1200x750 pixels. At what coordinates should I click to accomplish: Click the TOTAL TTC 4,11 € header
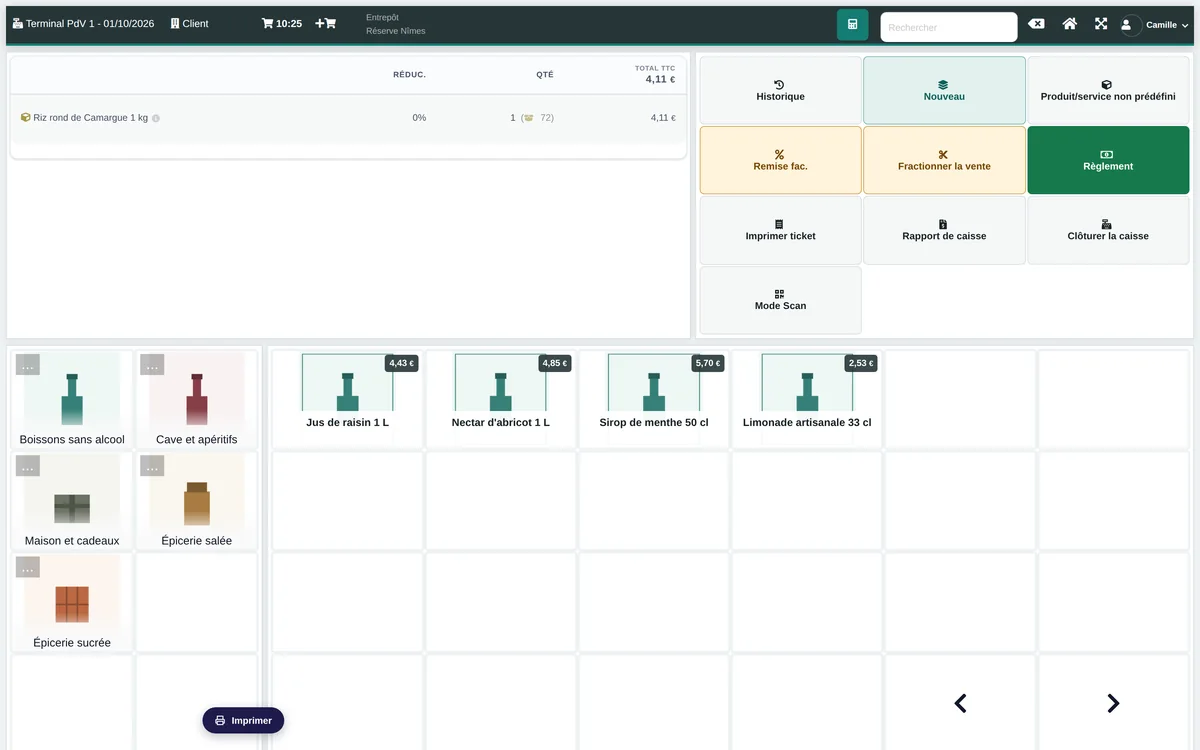pos(655,74)
